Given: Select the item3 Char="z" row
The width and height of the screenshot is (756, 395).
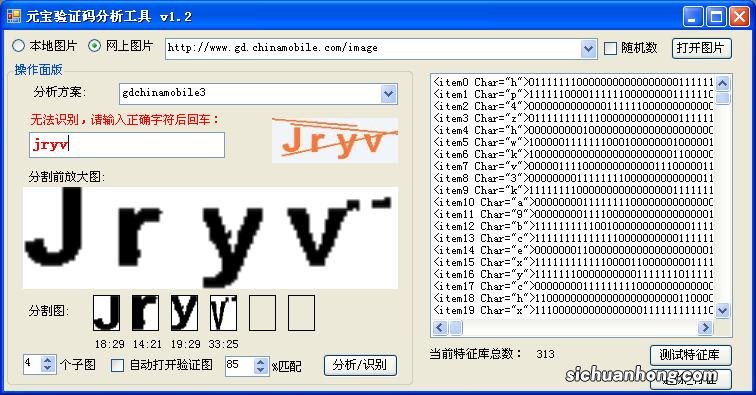Looking at the screenshot, I should click(573, 118).
